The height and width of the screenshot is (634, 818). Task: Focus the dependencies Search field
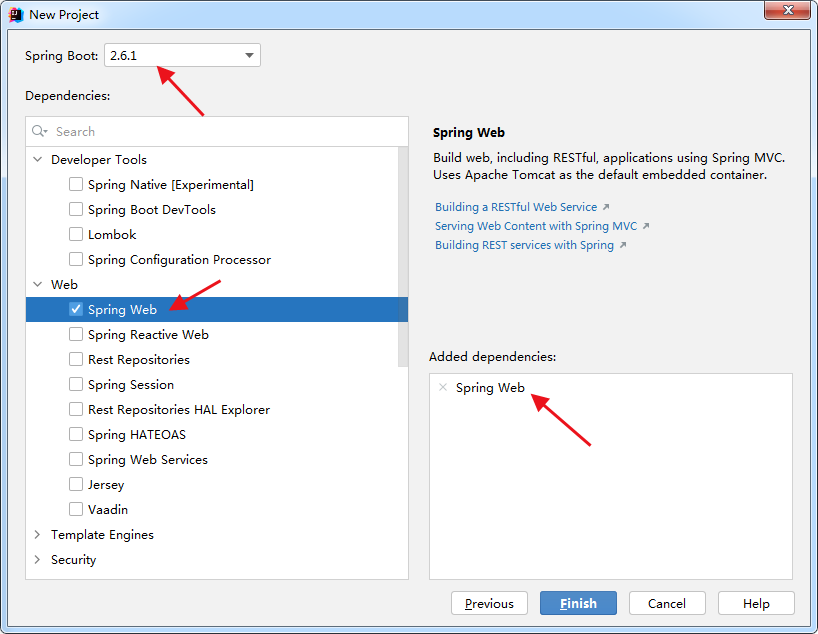pos(217,131)
